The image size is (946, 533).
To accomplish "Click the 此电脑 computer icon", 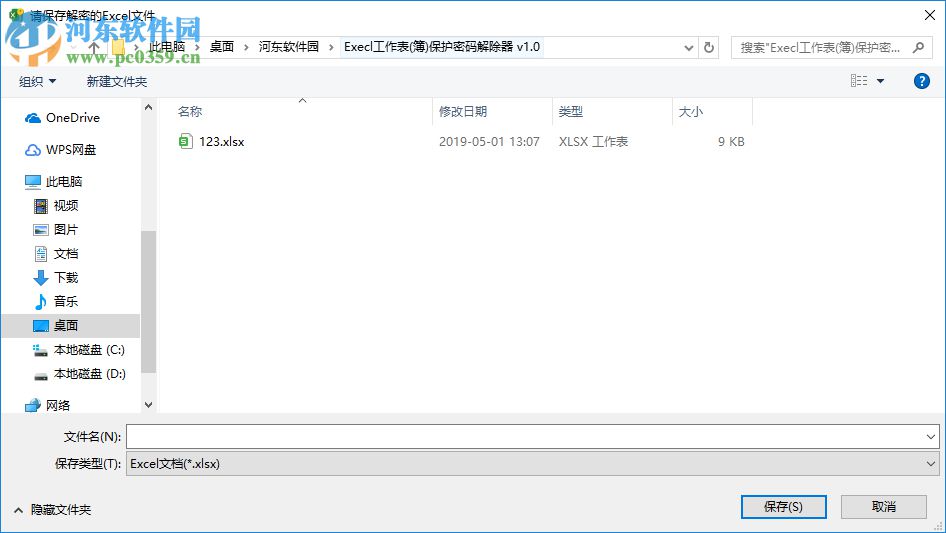I will tap(33, 182).
